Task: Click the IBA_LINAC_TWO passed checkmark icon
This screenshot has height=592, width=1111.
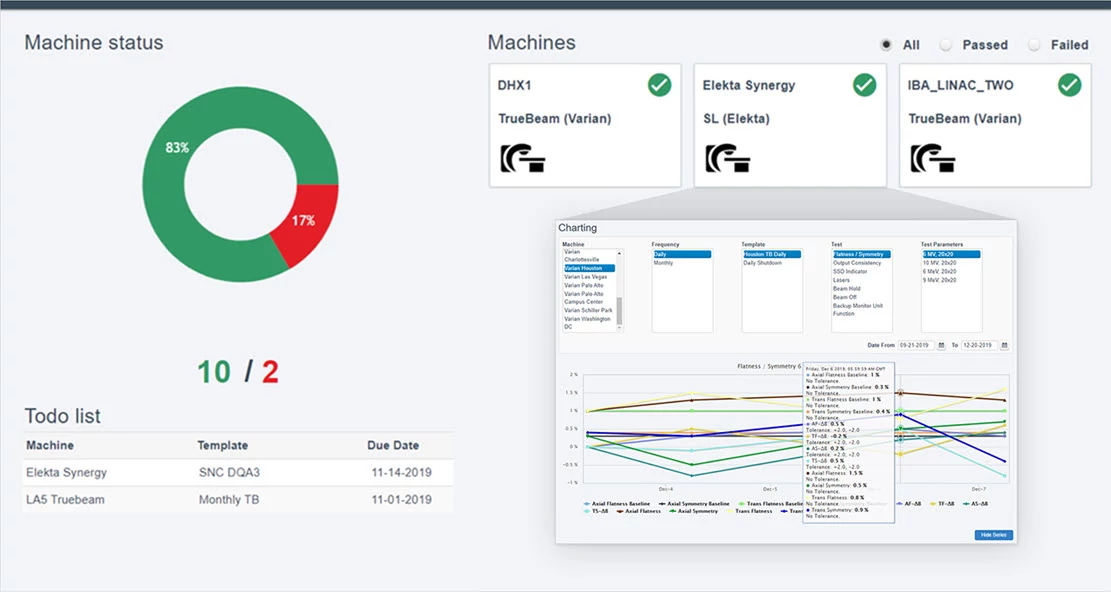Action: coord(1069,85)
